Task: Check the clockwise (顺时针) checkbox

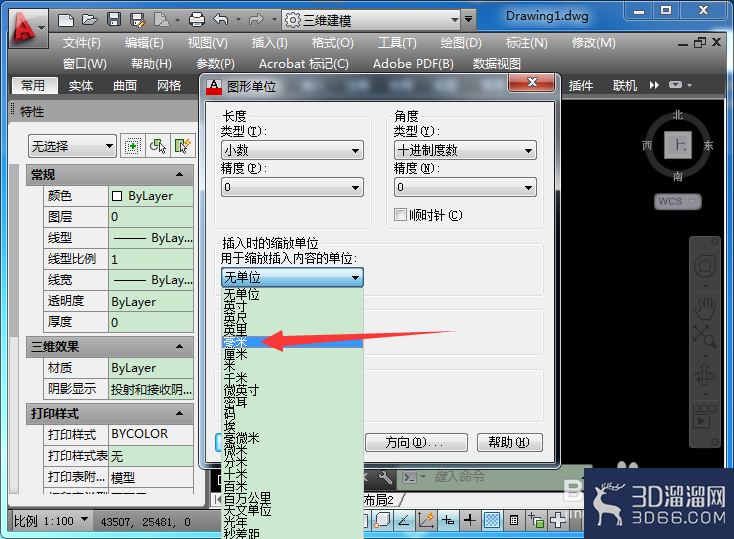Action: (x=401, y=215)
